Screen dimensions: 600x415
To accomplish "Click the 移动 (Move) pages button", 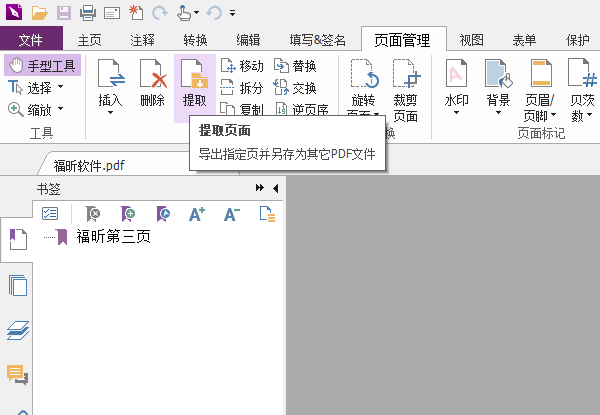I will pyautogui.click(x=241, y=66).
